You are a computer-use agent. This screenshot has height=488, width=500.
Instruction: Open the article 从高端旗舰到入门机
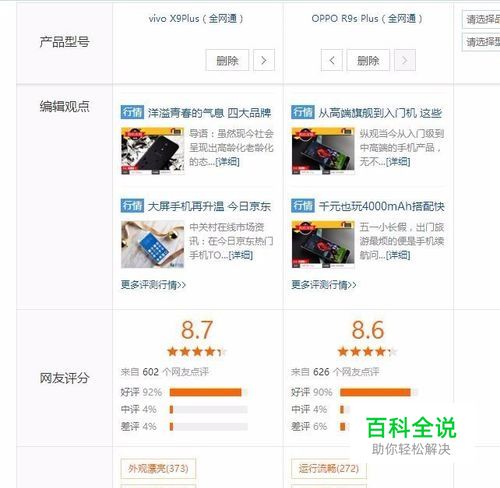click(380, 113)
